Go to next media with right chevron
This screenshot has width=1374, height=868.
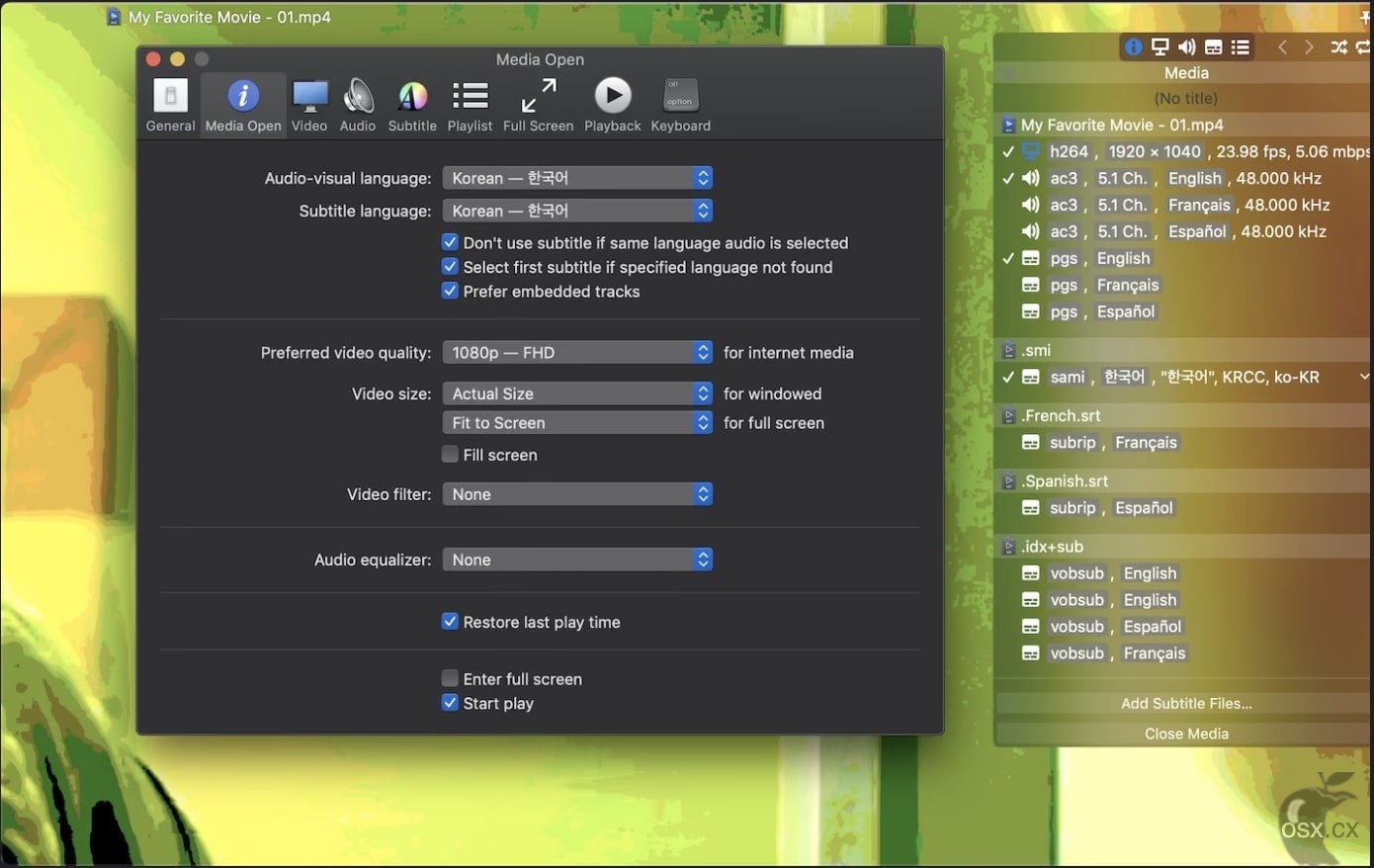click(1309, 46)
